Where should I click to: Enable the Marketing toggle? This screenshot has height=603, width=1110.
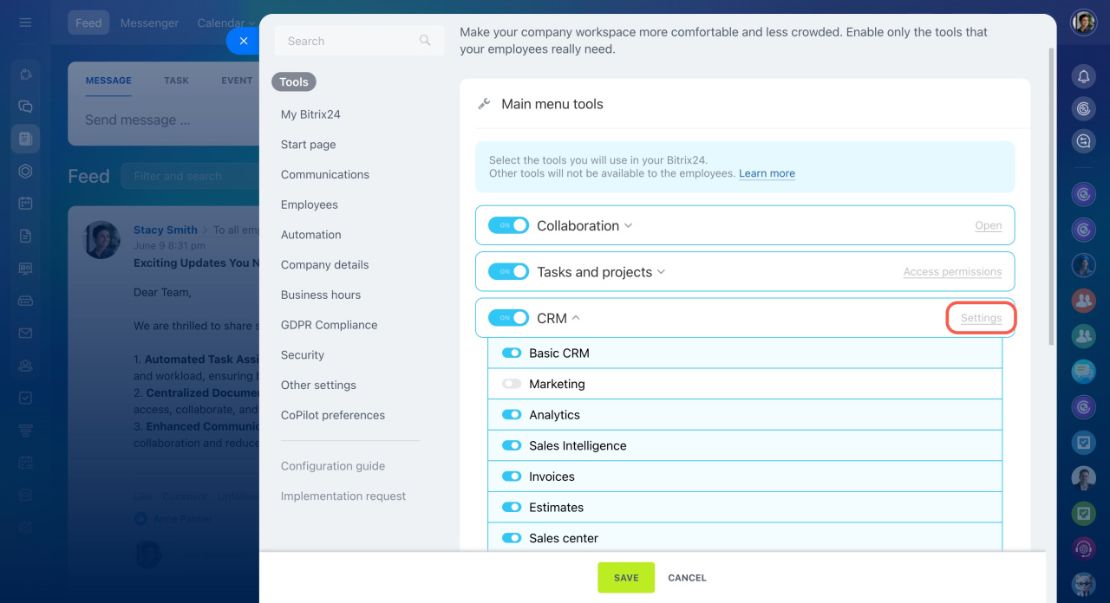click(x=511, y=384)
